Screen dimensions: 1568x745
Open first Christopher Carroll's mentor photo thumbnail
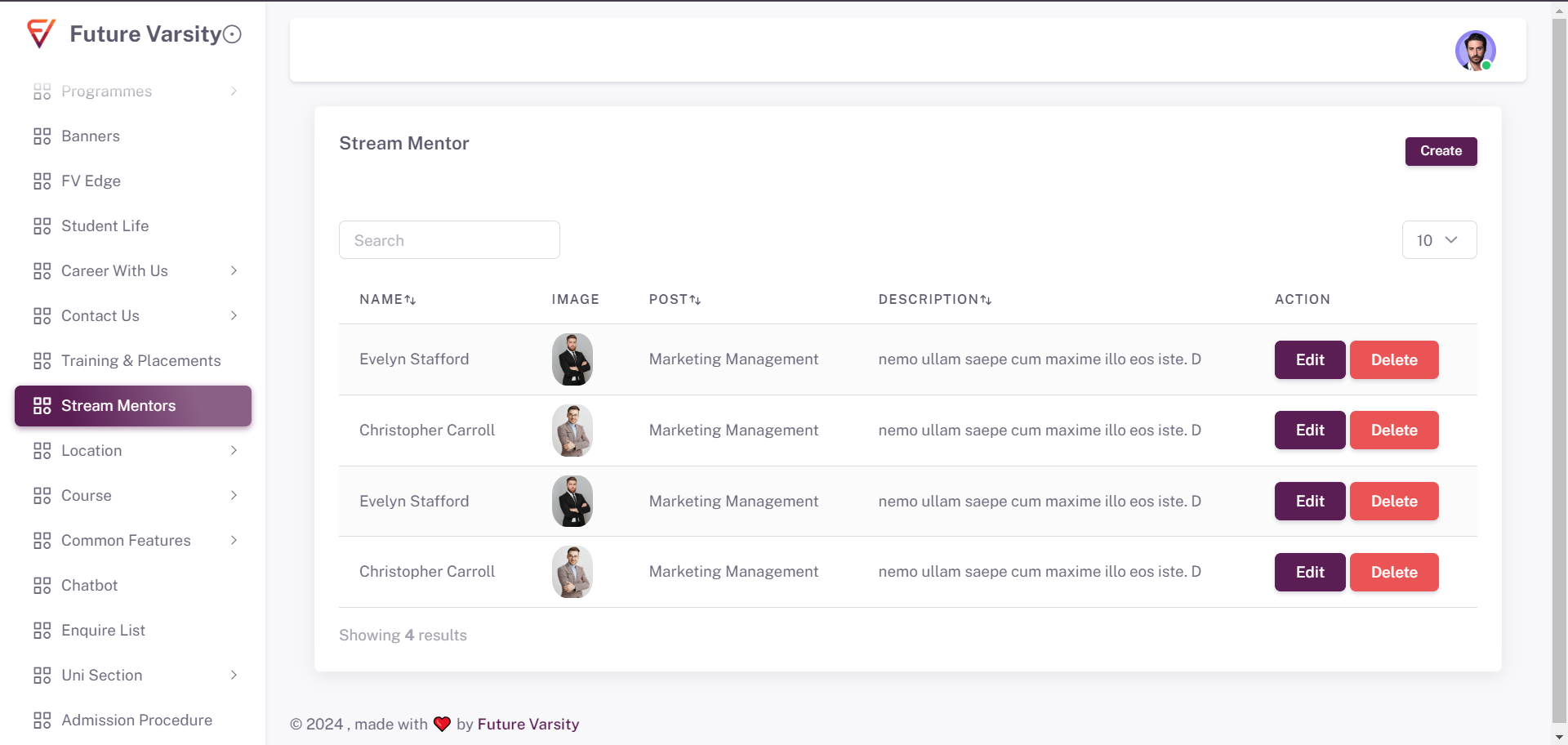[x=572, y=430]
